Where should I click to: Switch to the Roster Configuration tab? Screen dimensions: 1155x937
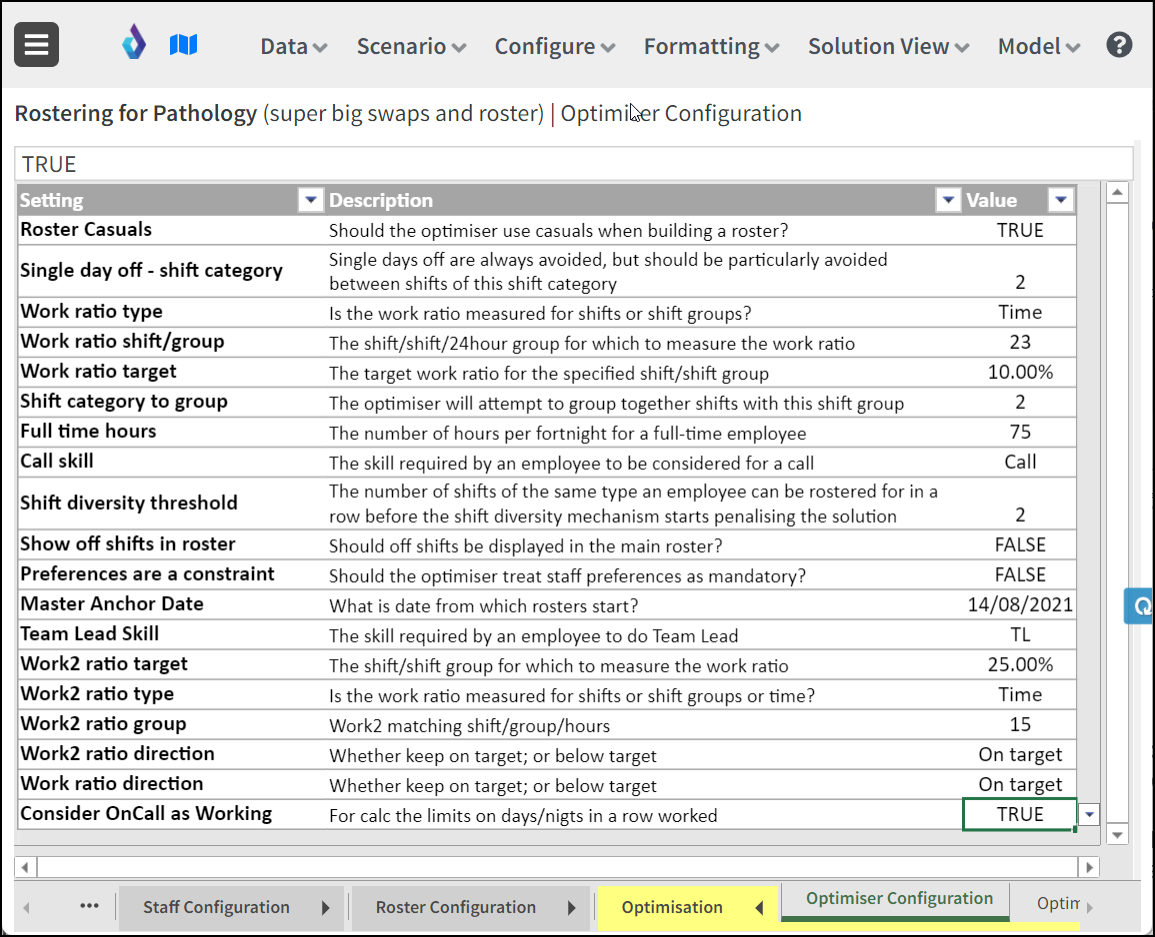click(x=455, y=908)
